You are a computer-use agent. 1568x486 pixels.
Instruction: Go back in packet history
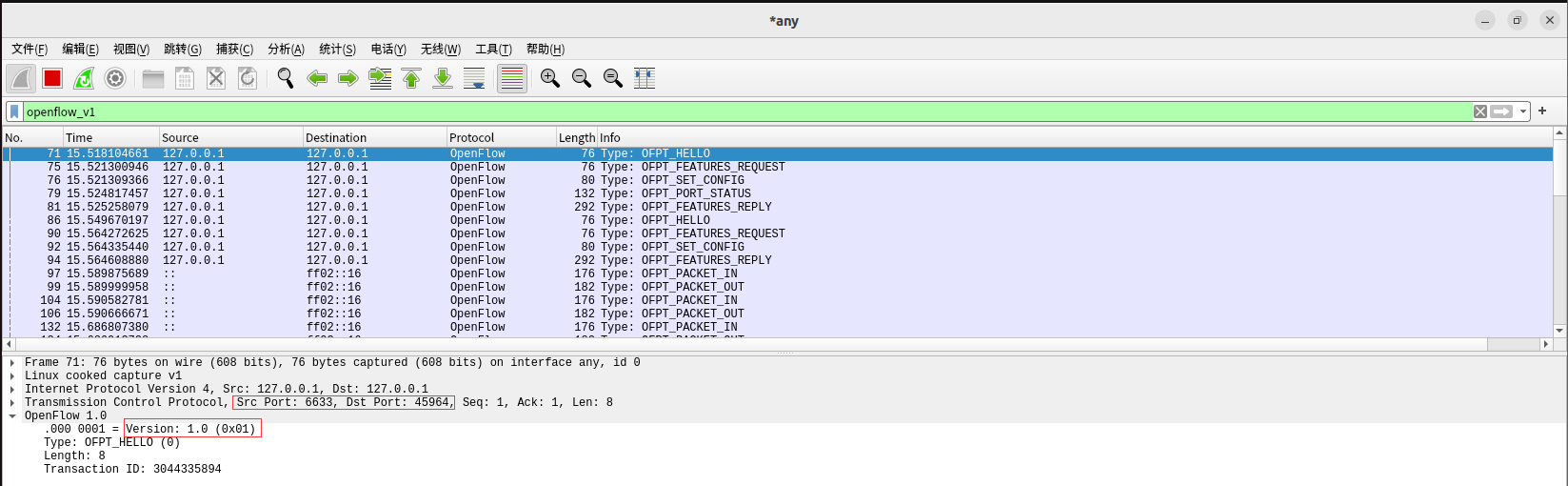point(317,78)
